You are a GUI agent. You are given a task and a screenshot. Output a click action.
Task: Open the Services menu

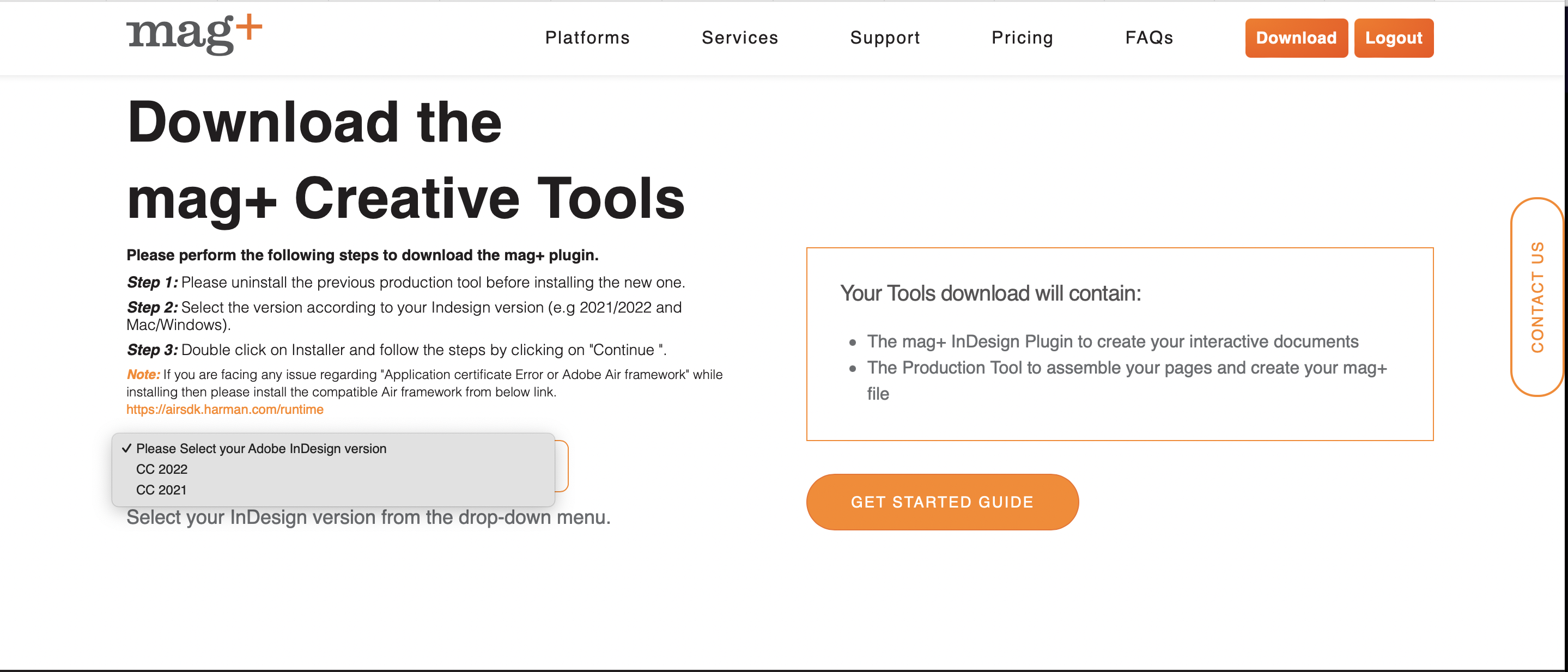click(739, 38)
